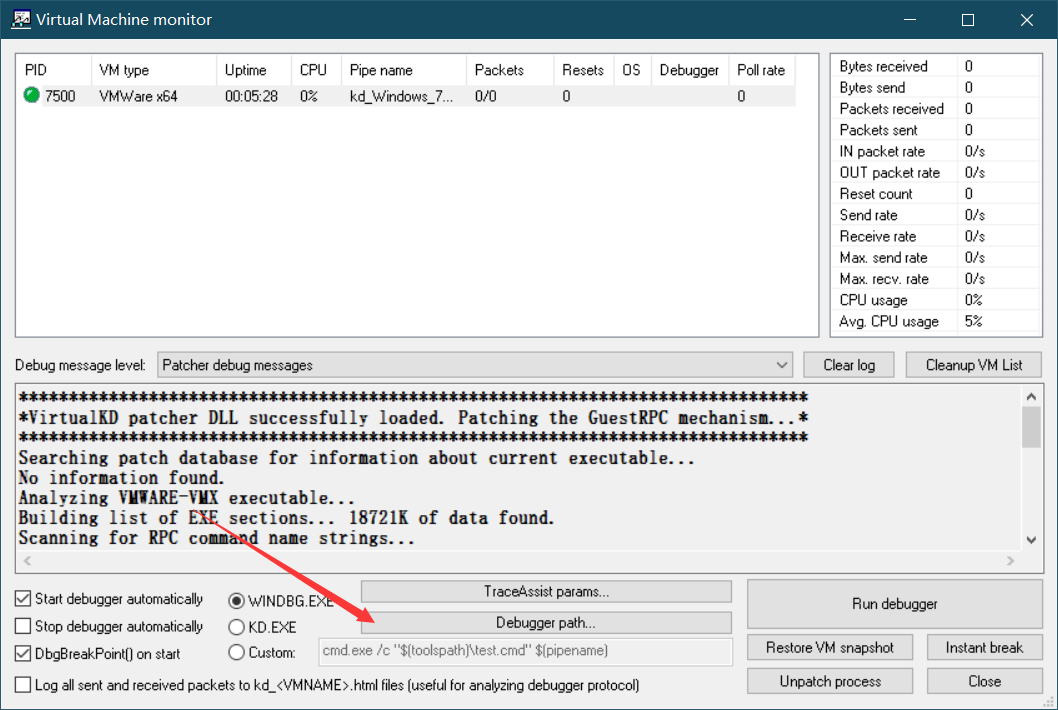Choose the Custom debugger radio button
Screen dimensions: 1058x710
pos(236,653)
